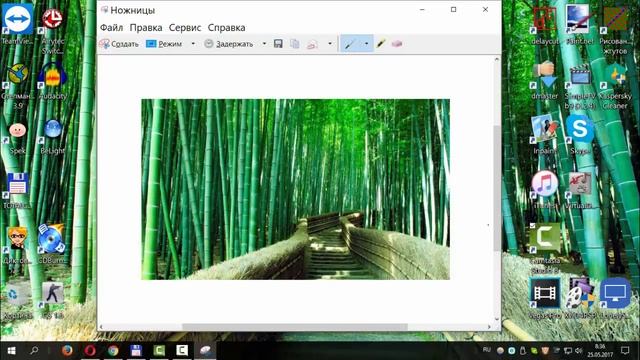Select the delaycut desktop icon
The width and height of the screenshot is (640, 360).
click(545, 24)
